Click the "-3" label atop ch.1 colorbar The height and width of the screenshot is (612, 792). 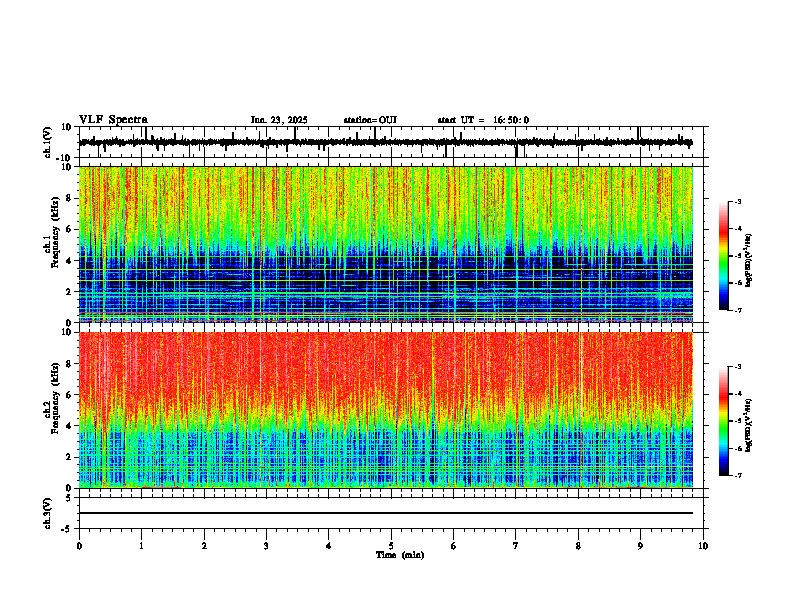(x=737, y=201)
